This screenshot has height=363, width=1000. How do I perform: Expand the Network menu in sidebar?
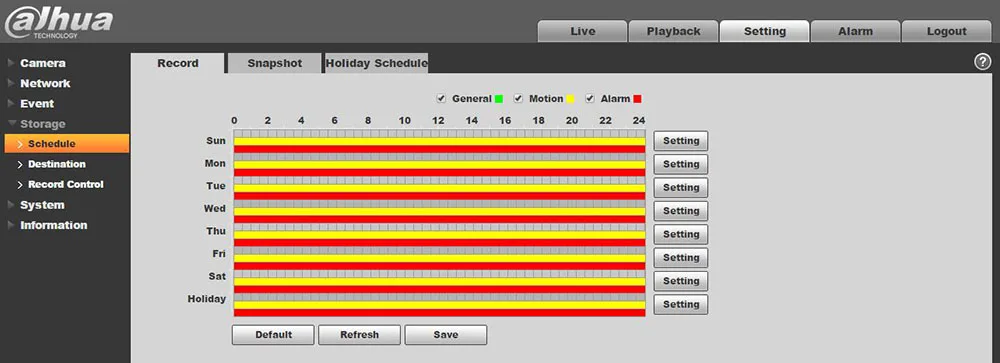click(x=45, y=84)
